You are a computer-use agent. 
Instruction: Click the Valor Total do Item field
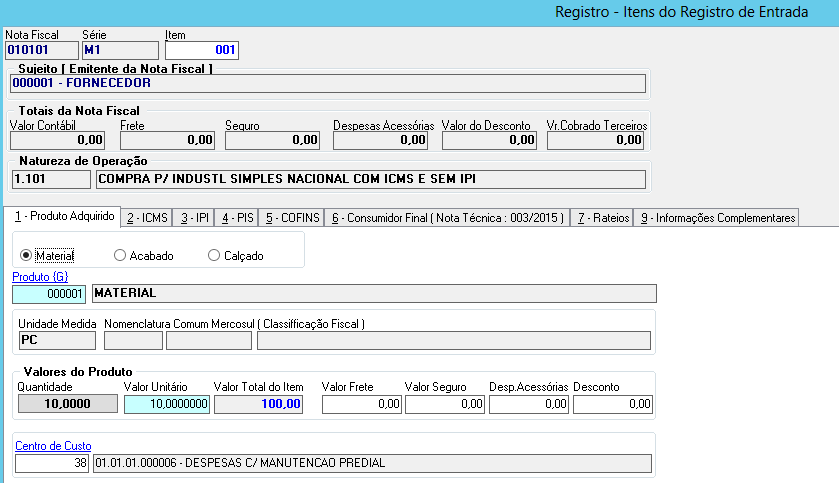click(259, 404)
